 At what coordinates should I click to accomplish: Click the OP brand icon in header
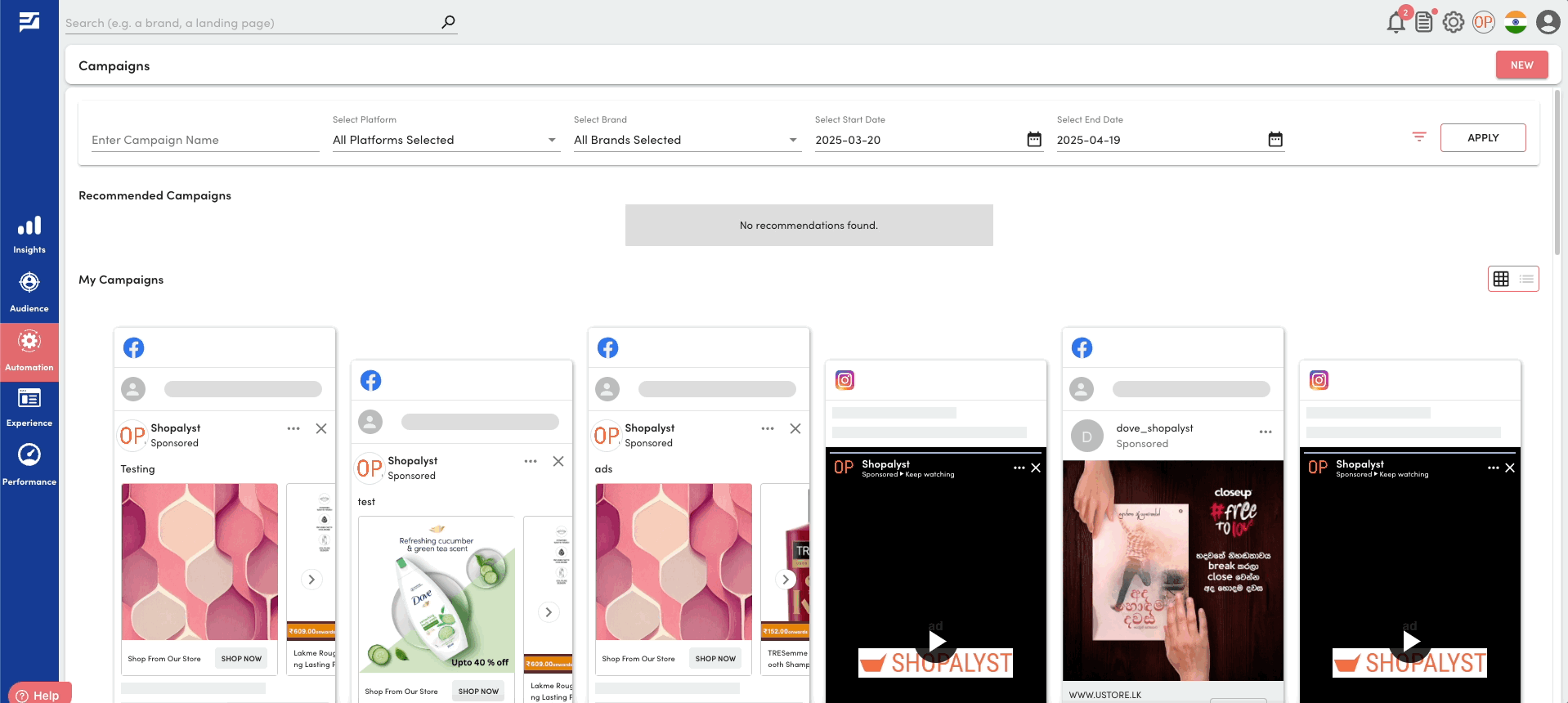coord(1484,22)
